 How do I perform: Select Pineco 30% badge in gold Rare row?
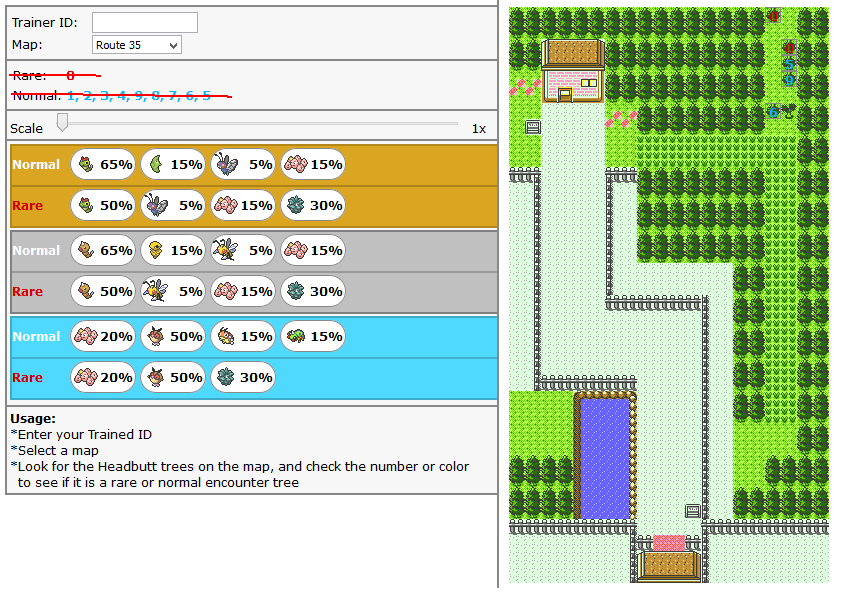tap(313, 205)
